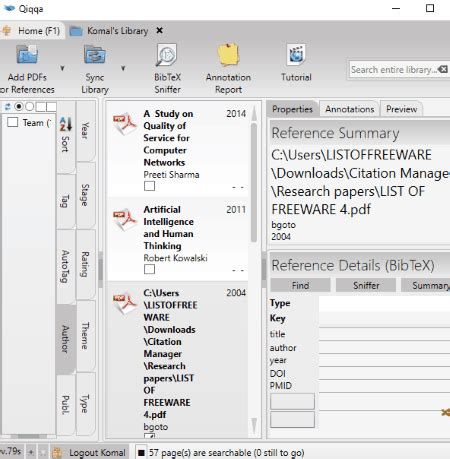
Task: Select the Year filter tab
Action: (86, 131)
